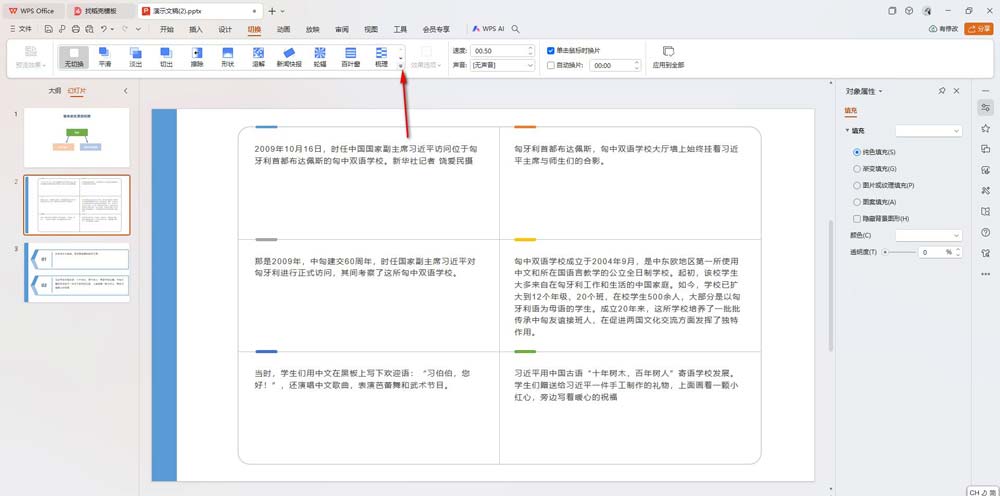The height and width of the screenshot is (496, 1000).
Task: Open the 颜色(C) color dropdown
Action: 928,235
